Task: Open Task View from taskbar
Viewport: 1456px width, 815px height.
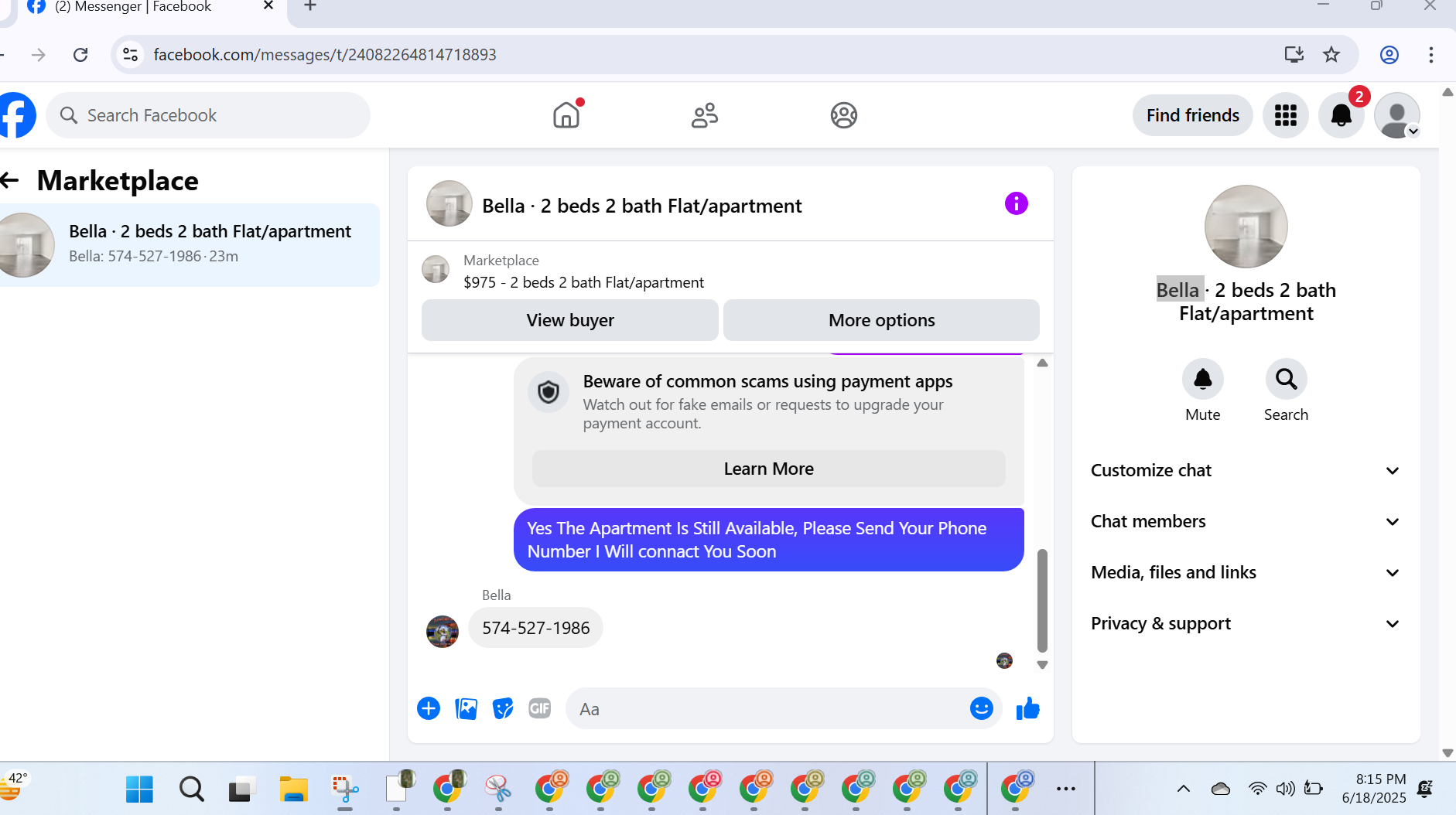Action: [242, 789]
